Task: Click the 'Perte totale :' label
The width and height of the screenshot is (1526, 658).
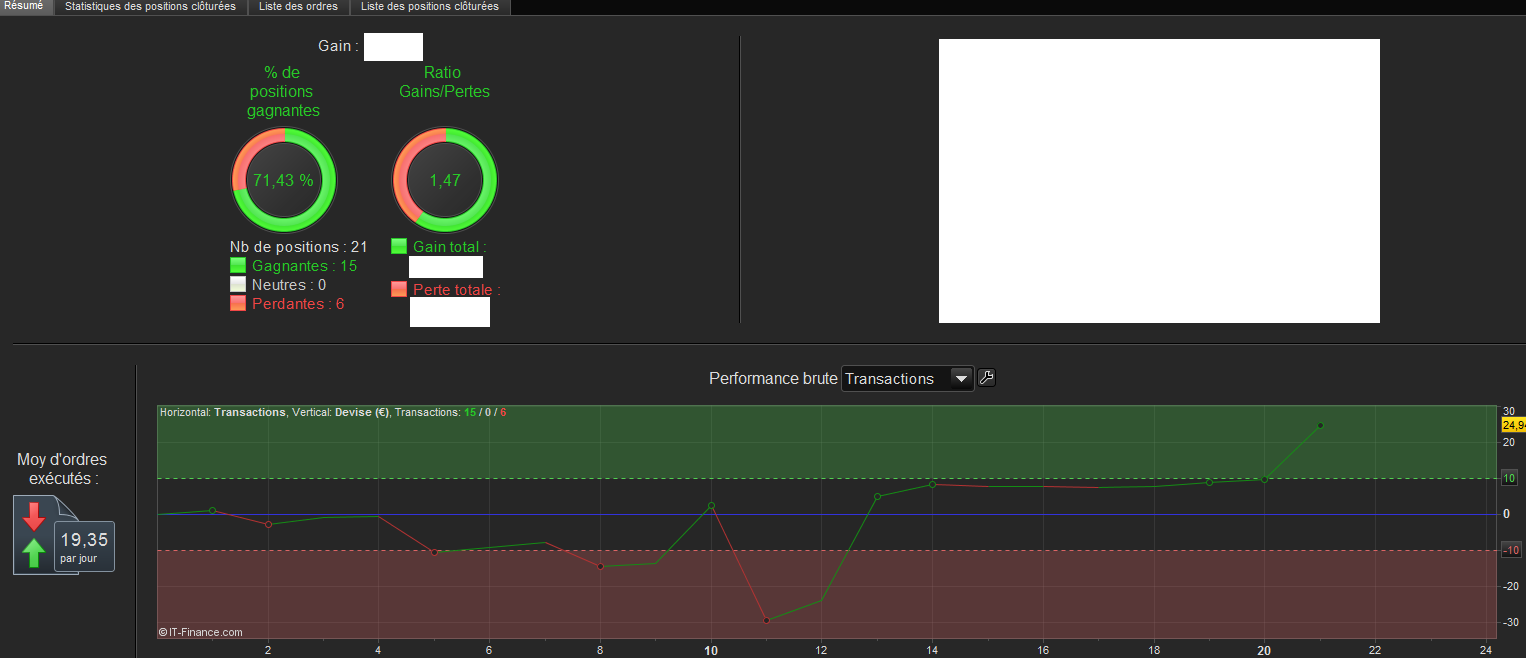Action: [457, 291]
